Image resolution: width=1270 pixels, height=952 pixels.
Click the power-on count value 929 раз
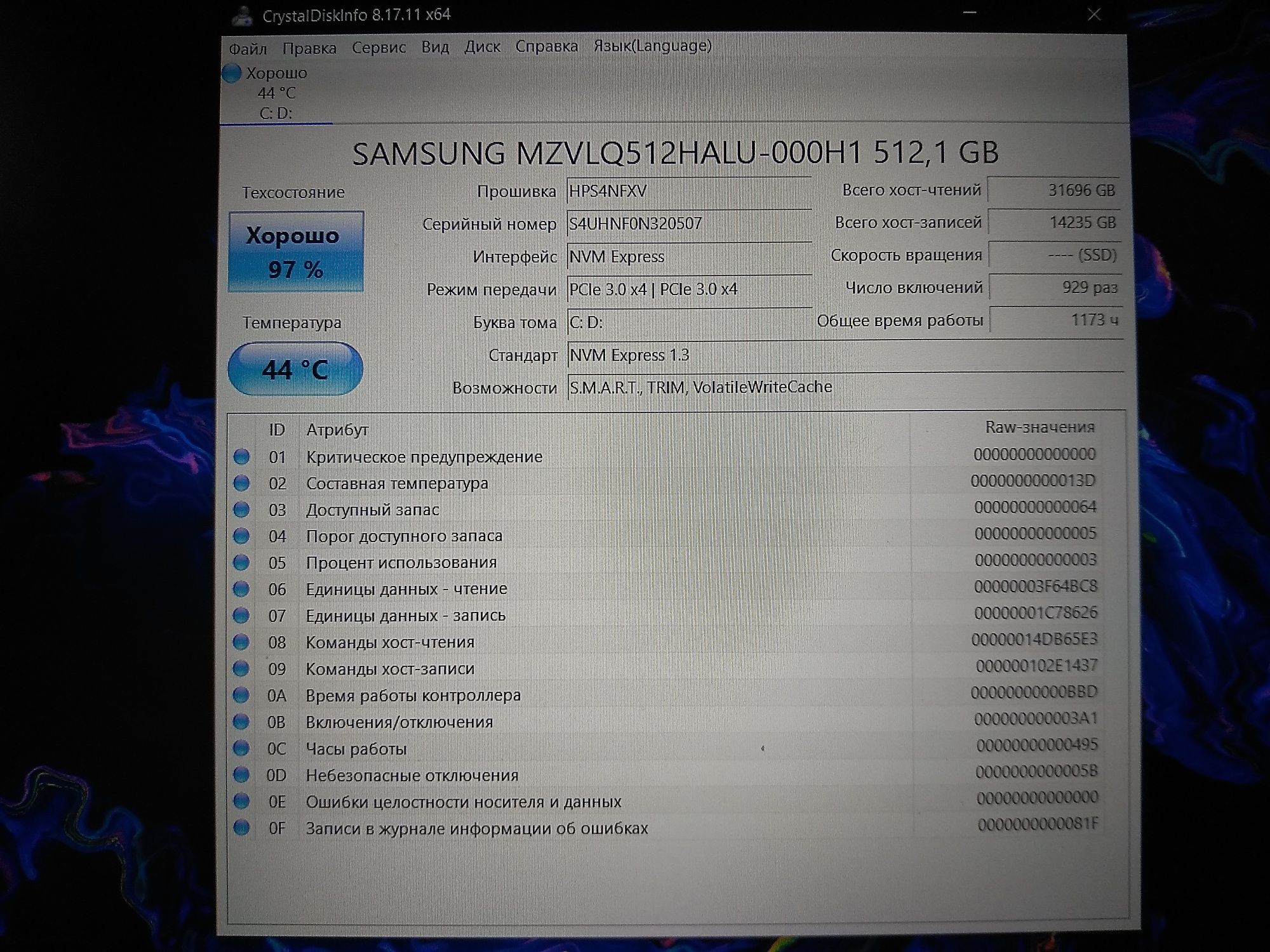coord(1055,288)
